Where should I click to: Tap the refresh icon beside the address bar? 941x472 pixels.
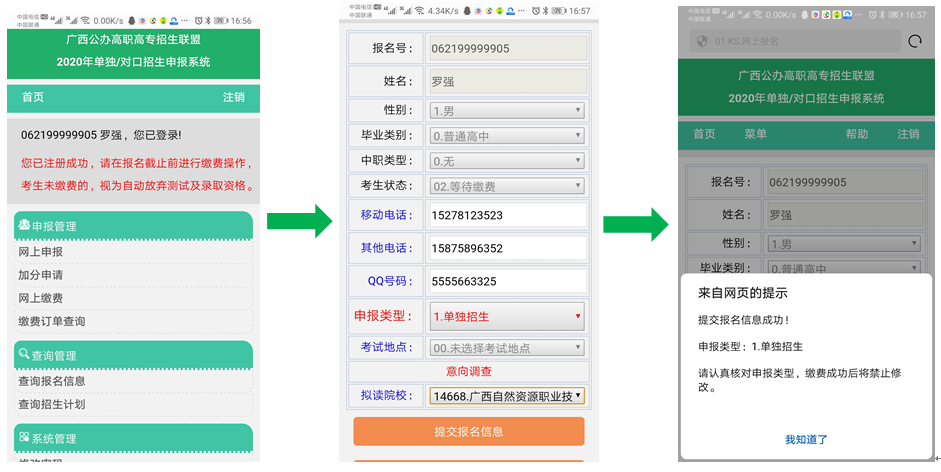(915, 41)
